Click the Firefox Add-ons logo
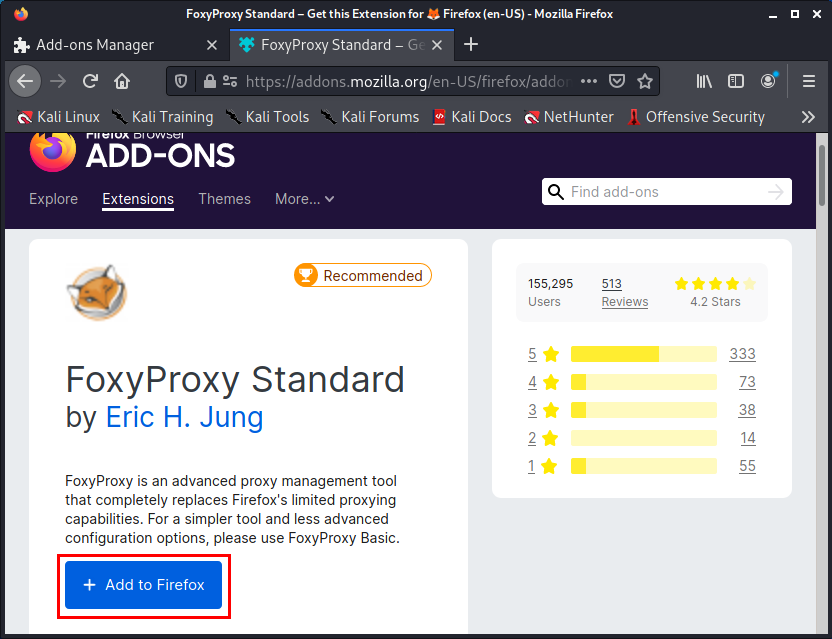The height and width of the screenshot is (639, 832). tap(132, 152)
